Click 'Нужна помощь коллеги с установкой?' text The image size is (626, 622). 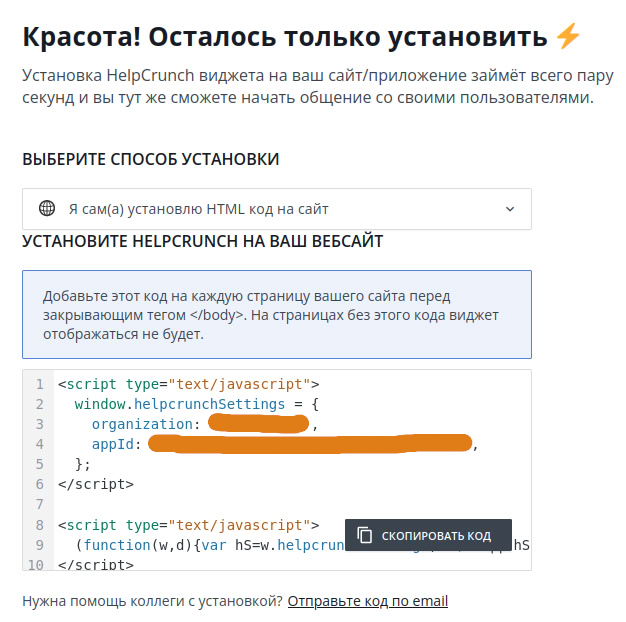[x=152, y=601]
